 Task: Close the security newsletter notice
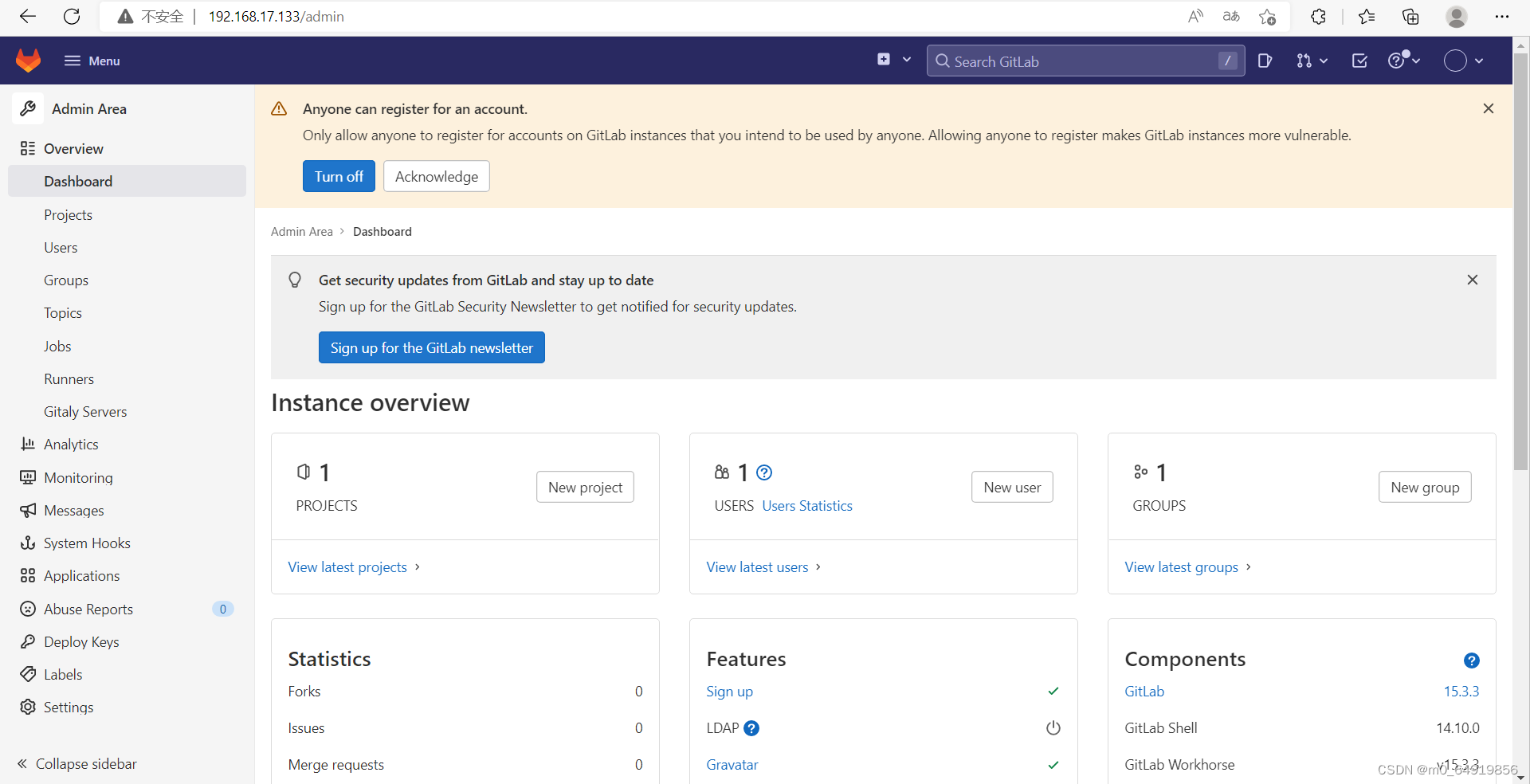[x=1472, y=280]
